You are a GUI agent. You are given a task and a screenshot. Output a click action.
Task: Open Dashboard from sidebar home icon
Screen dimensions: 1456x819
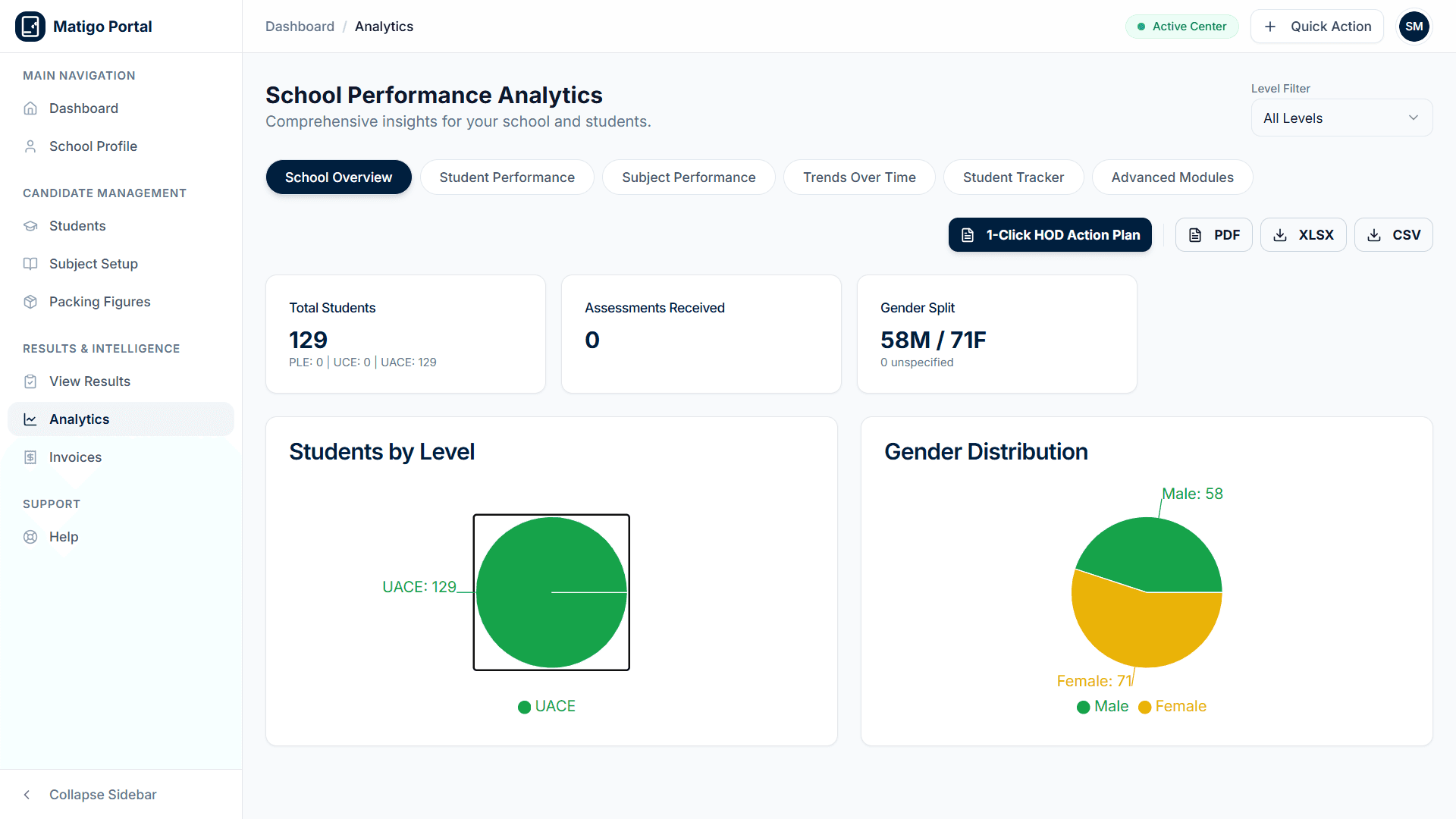pyautogui.click(x=30, y=108)
